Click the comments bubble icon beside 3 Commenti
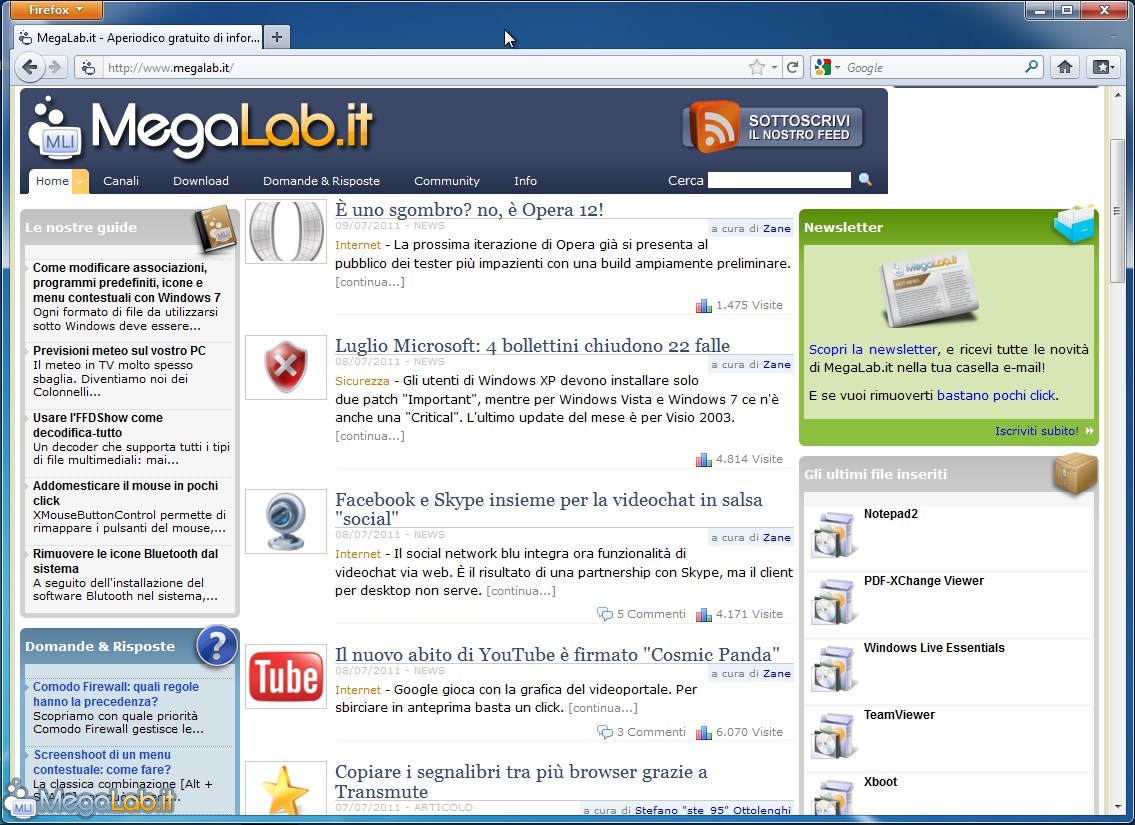1135x825 pixels. pyautogui.click(x=604, y=732)
